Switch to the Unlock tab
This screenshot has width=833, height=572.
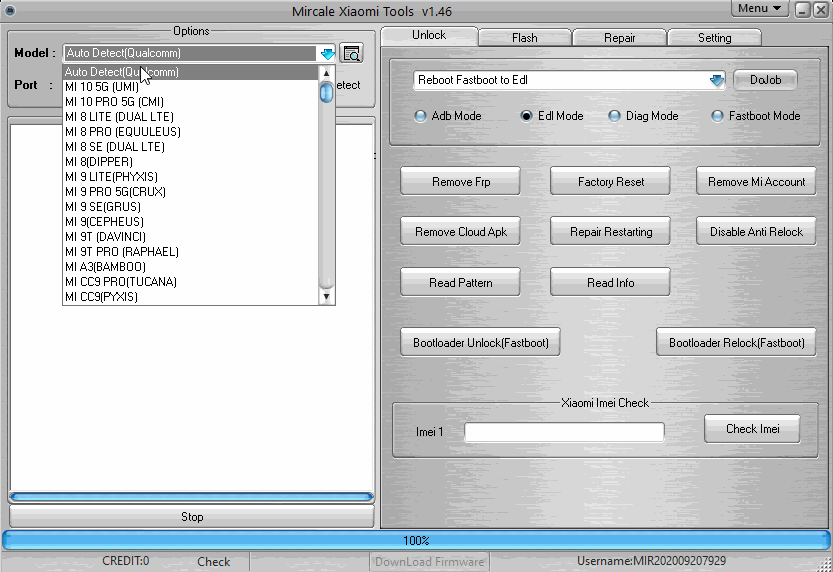(429, 35)
